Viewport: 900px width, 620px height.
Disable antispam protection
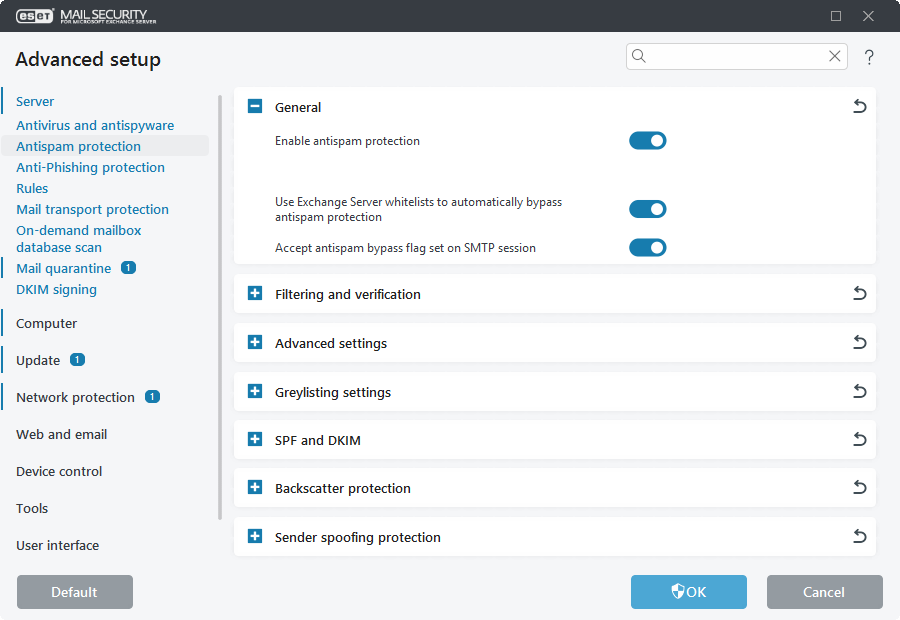coord(647,140)
